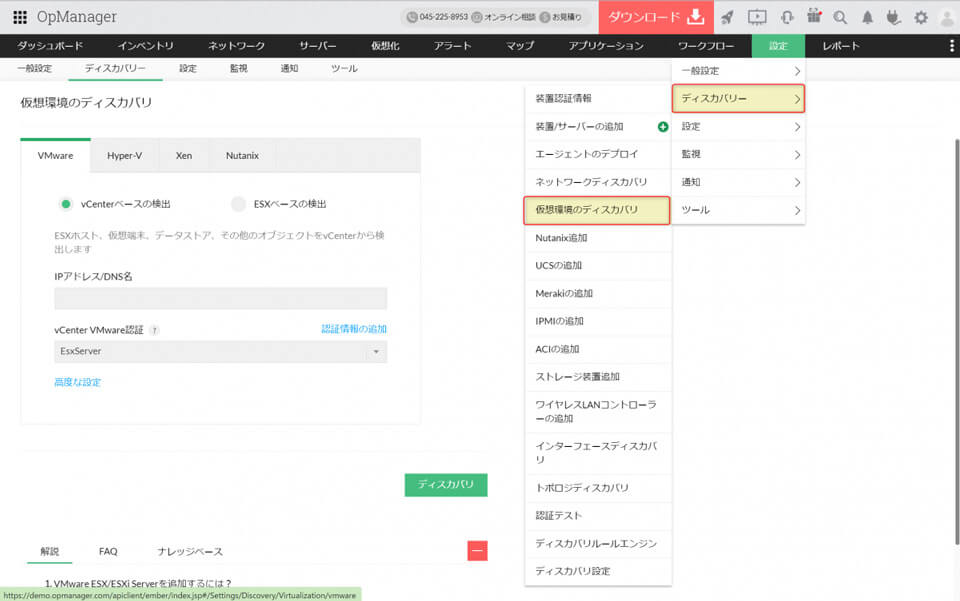Open the alarm bell notifications
Viewport: 960px width, 601px height.
[867, 18]
